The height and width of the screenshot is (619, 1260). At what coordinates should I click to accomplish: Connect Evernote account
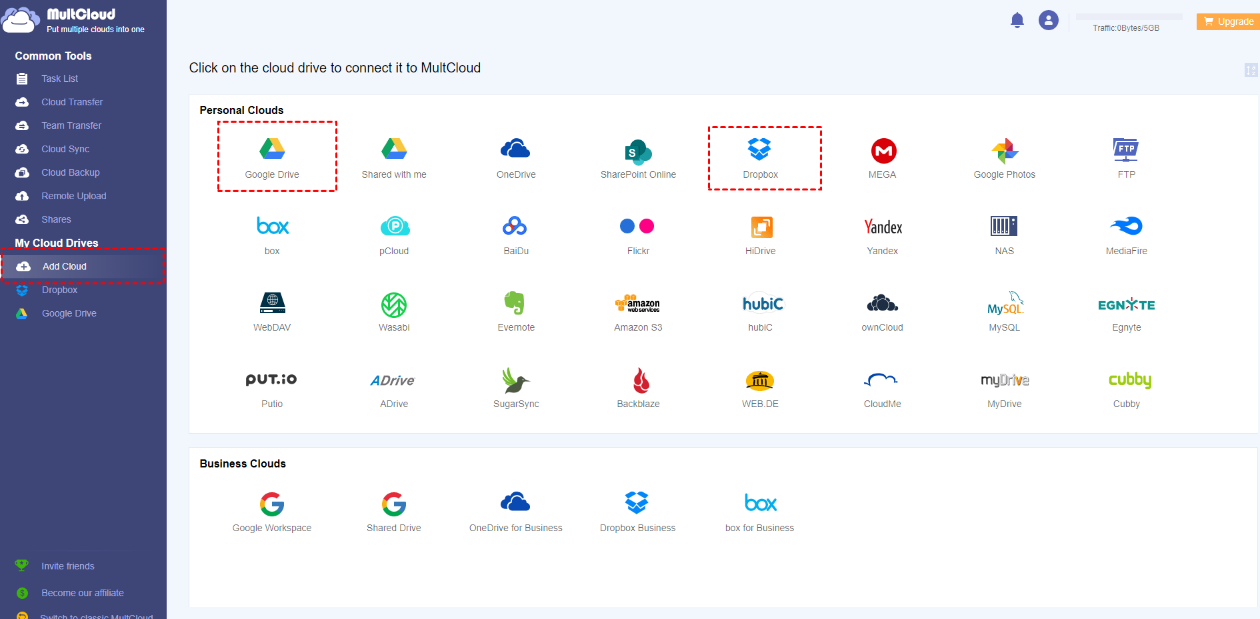(x=516, y=312)
